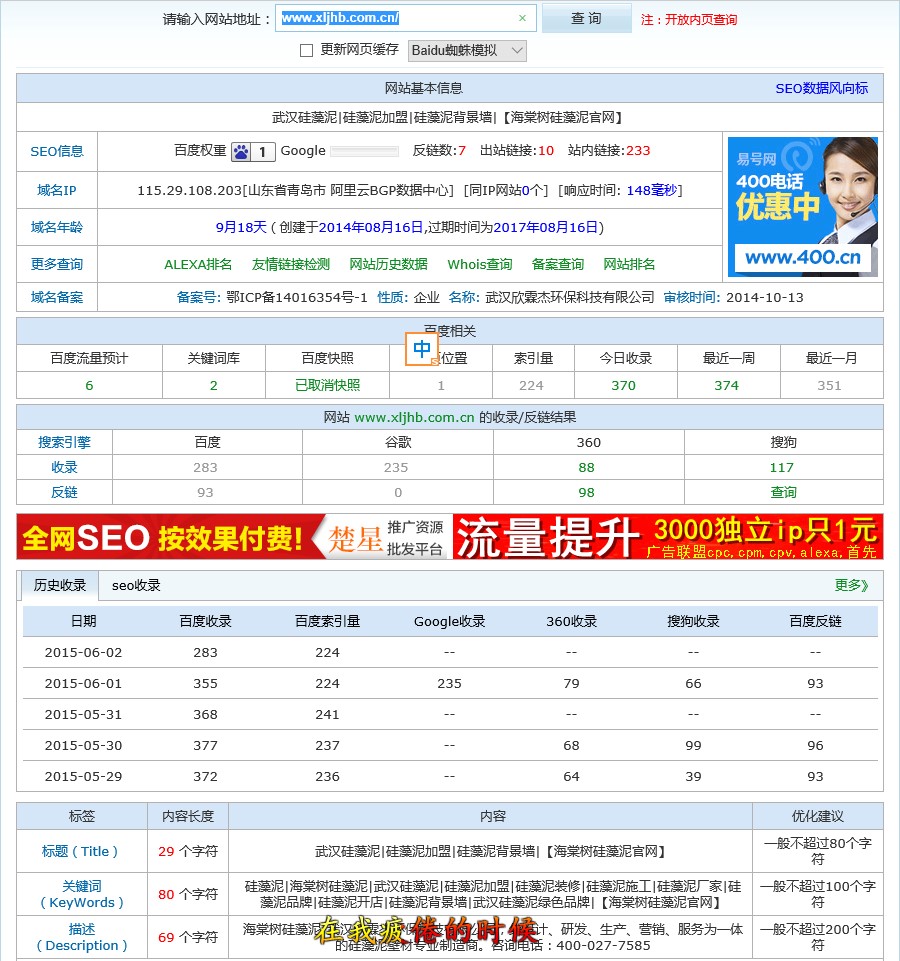
Task: Click the 反链 row label
Action: tap(64, 492)
